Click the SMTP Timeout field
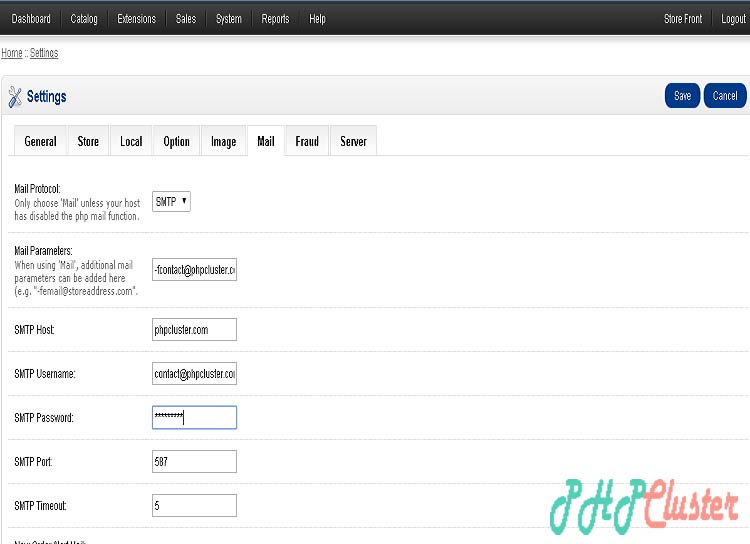 194,505
